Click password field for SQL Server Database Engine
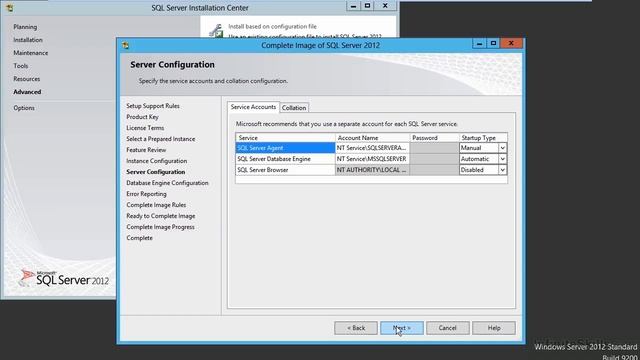The image size is (640, 360). pyautogui.click(x=434, y=159)
